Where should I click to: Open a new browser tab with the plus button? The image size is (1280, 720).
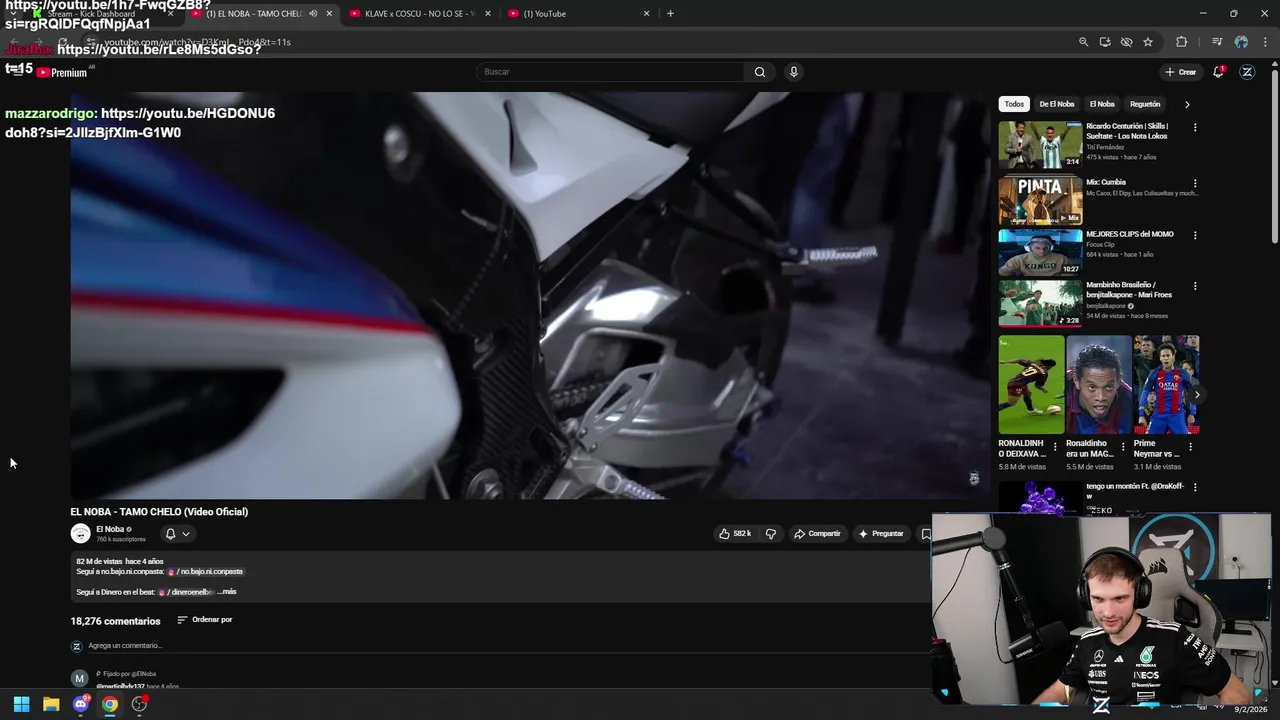click(x=670, y=14)
